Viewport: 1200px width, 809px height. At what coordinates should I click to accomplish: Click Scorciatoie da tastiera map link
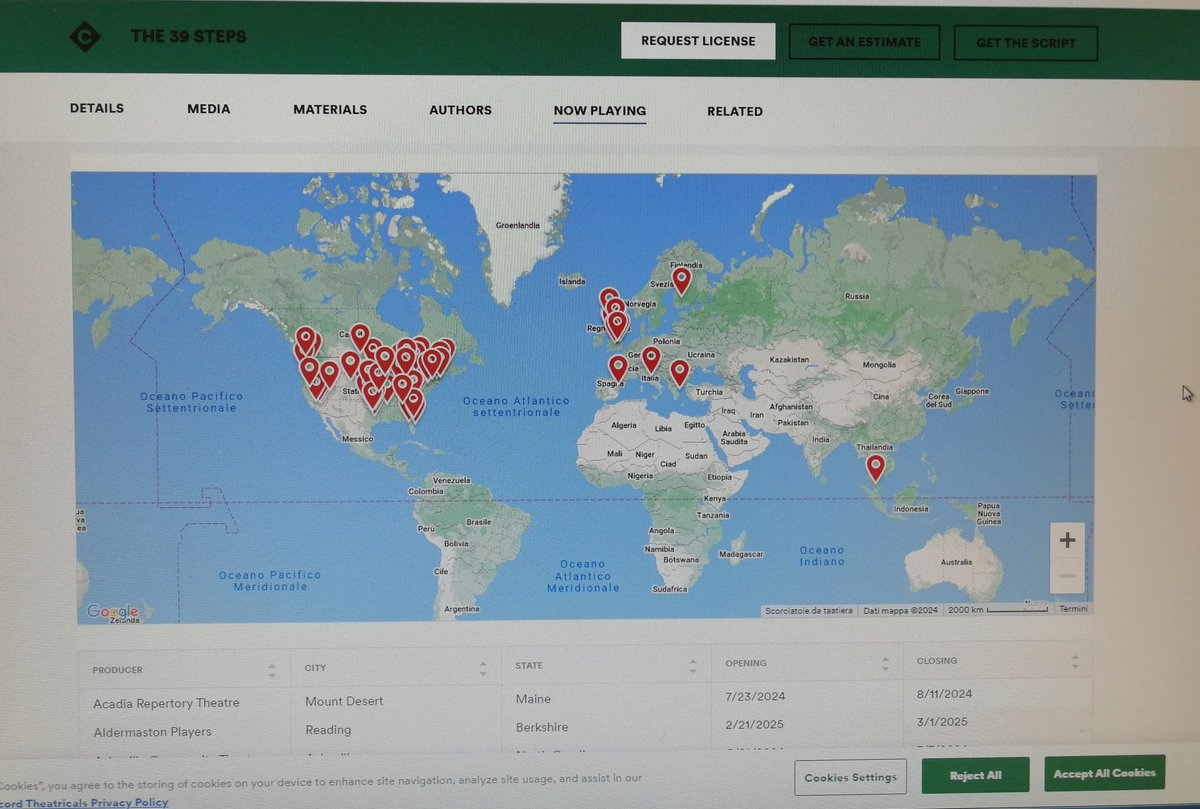point(808,610)
